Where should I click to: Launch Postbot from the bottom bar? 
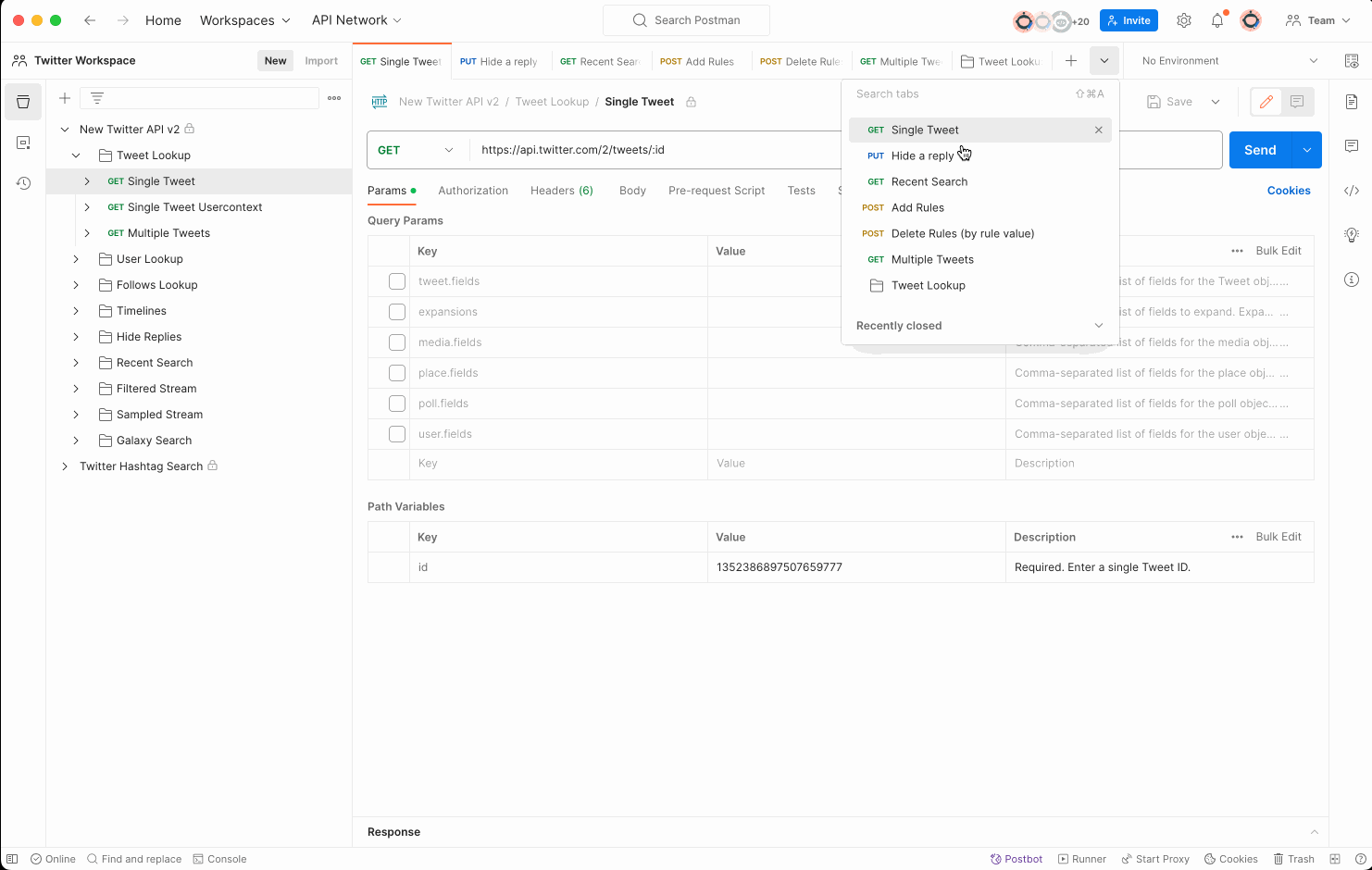pos(1017,859)
